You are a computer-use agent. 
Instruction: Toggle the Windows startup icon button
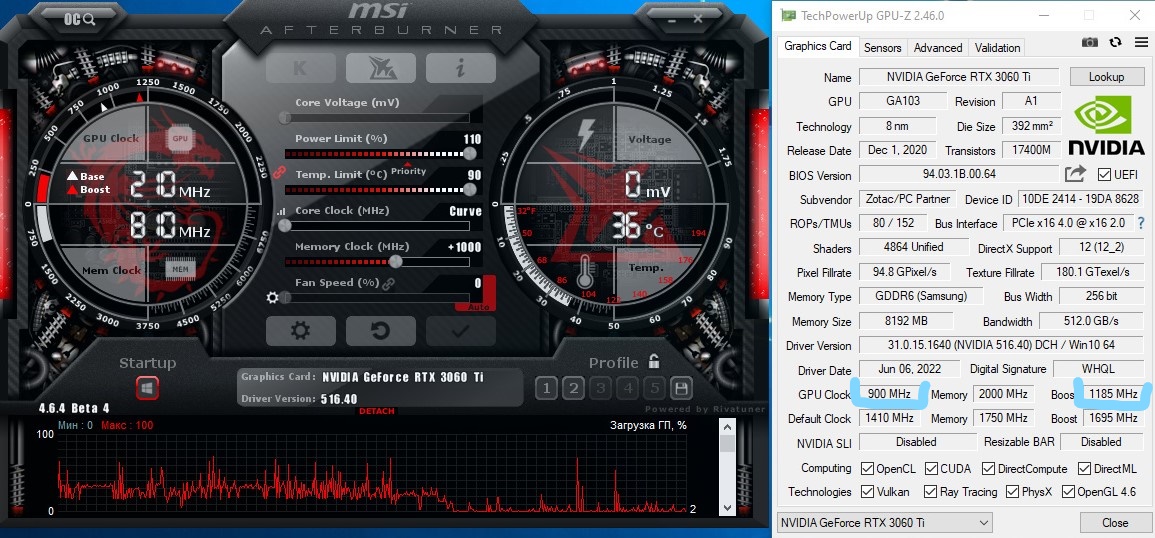147,388
